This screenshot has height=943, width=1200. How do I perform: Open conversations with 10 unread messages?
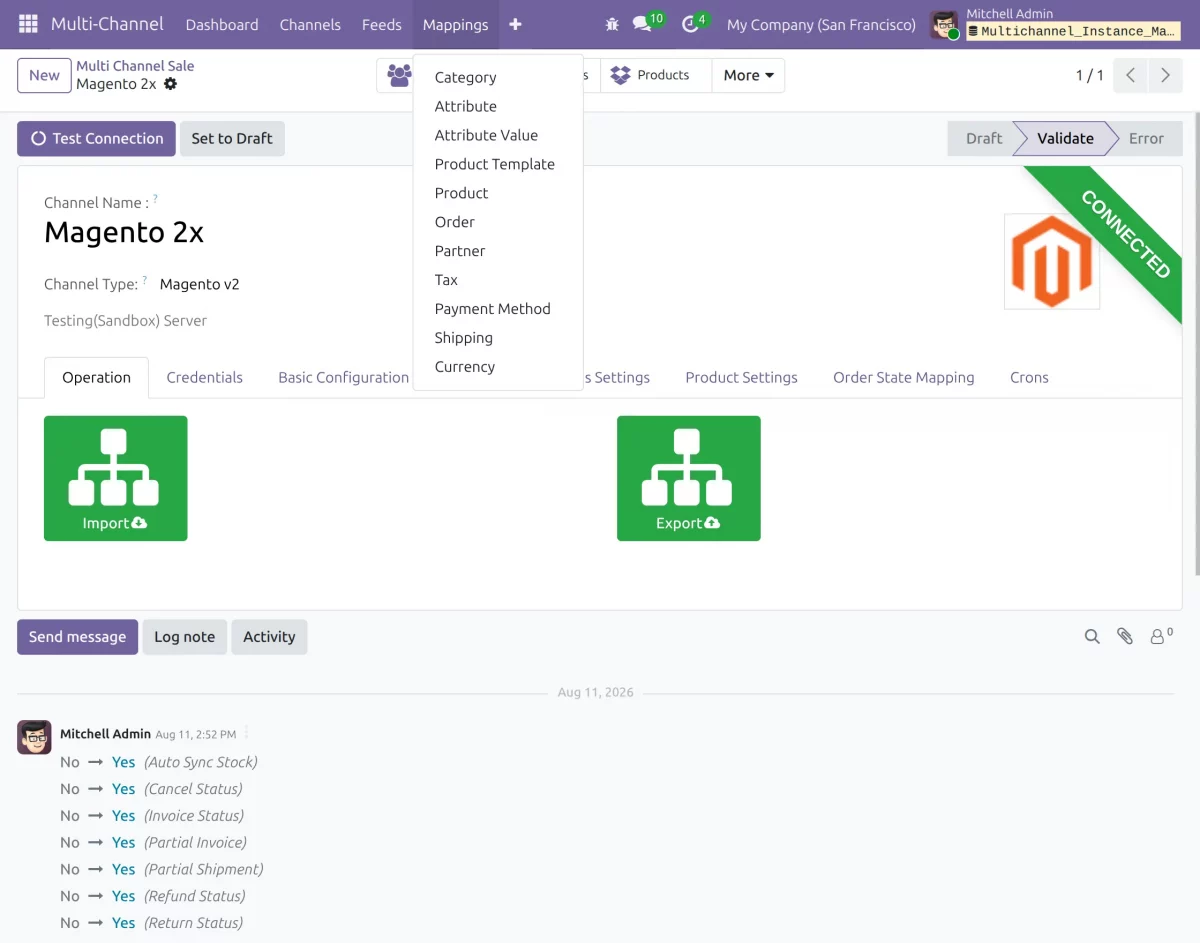[647, 23]
